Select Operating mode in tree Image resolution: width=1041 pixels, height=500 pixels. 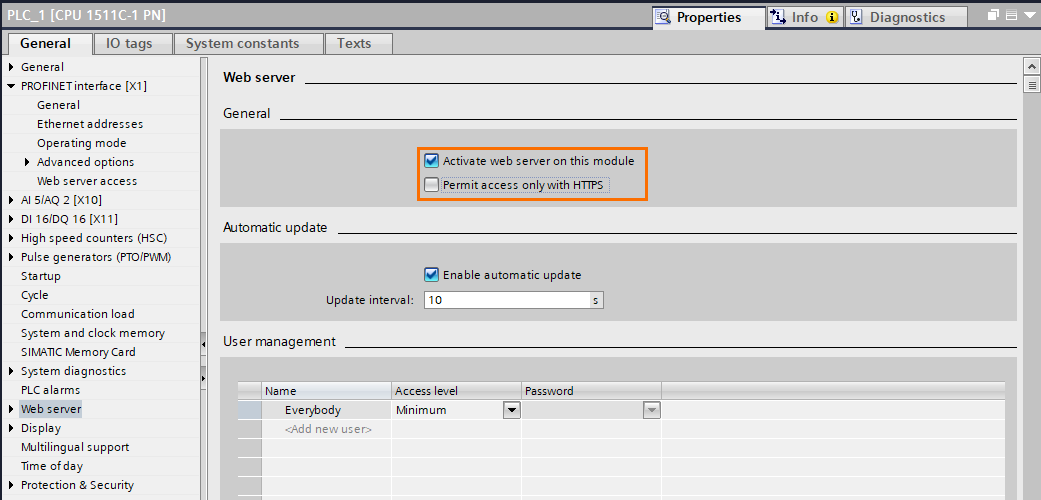[x=81, y=143]
